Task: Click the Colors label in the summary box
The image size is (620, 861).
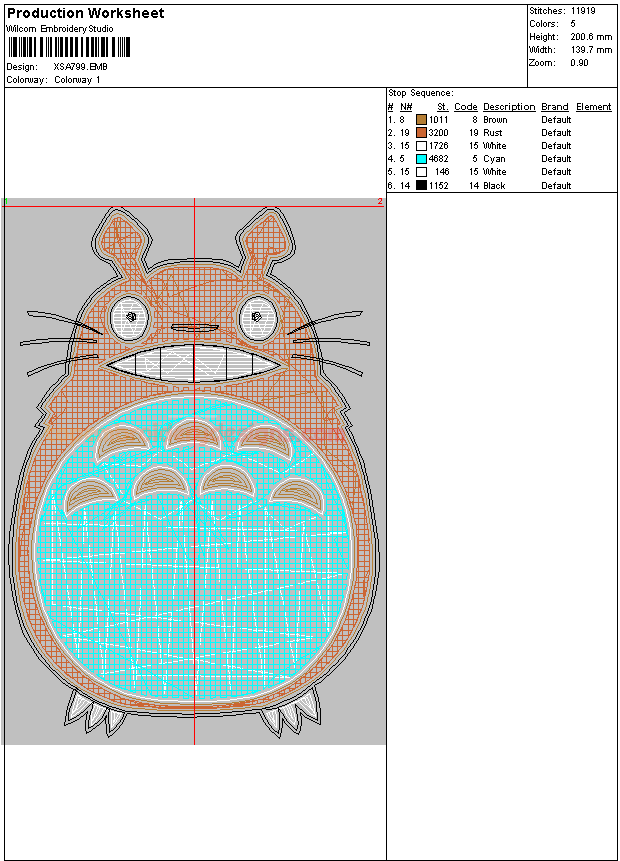Action: pos(544,24)
